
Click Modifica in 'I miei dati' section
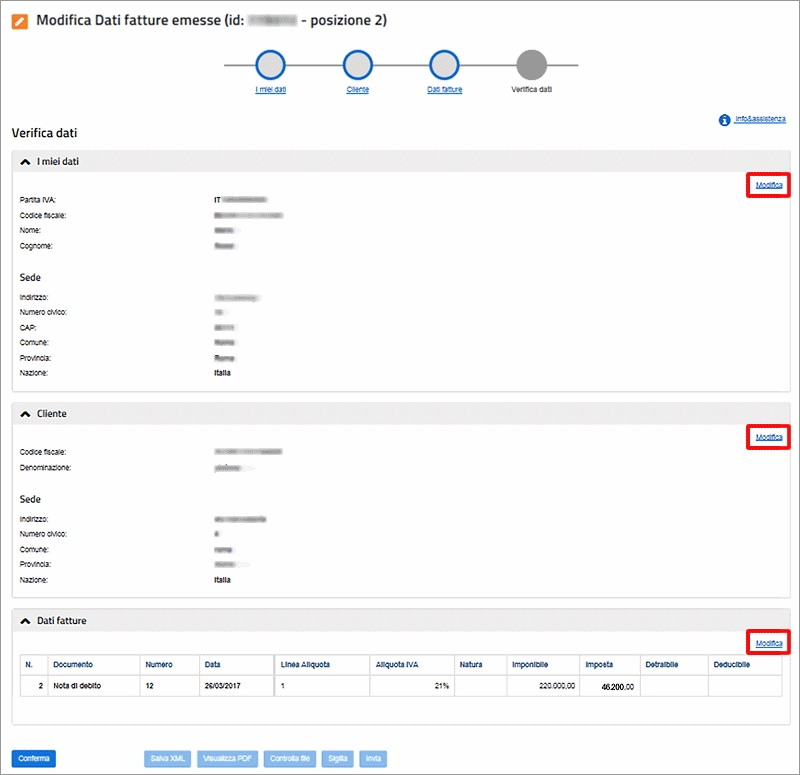pyautogui.click(x=768, y=185)
